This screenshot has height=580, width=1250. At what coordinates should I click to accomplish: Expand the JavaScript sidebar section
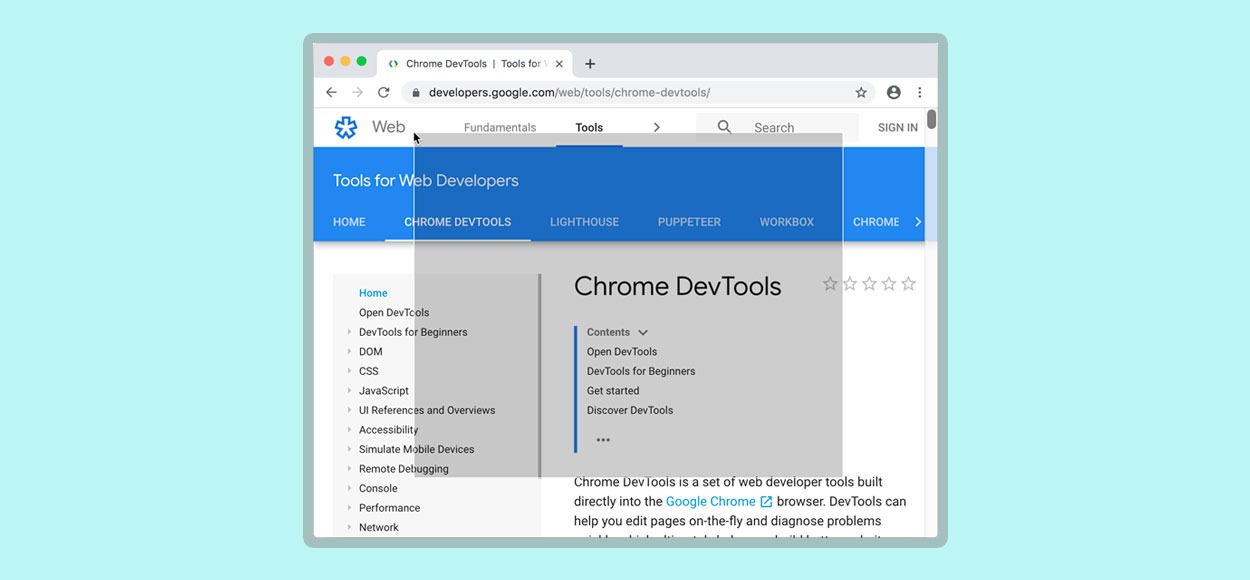[x=349, y=390]
